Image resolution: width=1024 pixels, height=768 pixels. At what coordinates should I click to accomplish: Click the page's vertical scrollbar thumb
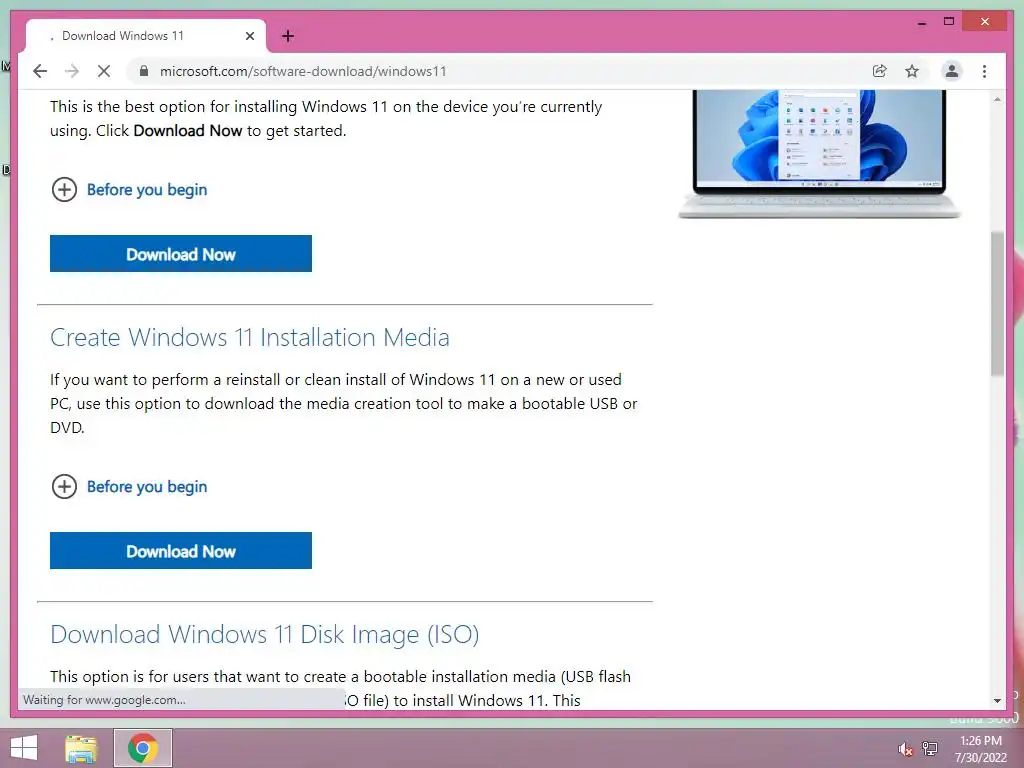tap(997, 304)
